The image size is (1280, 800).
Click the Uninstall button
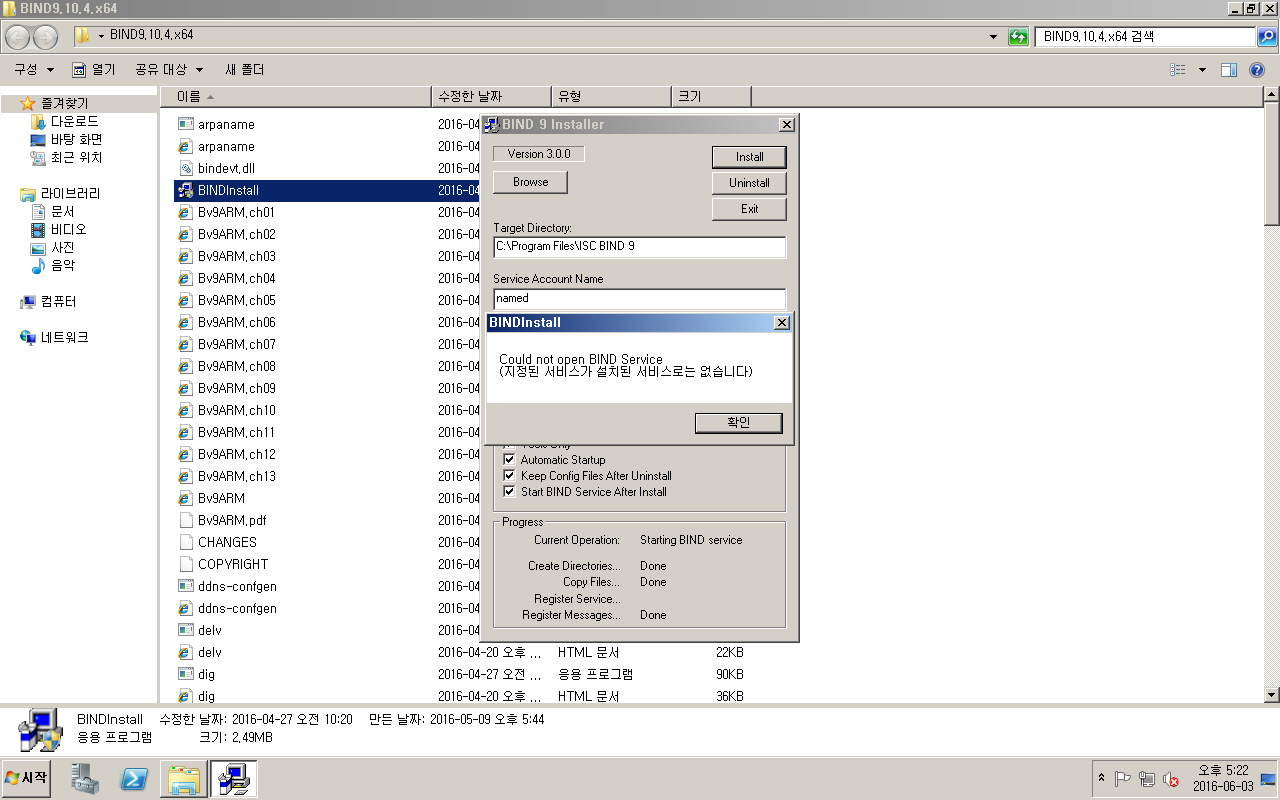pos(749,183)
